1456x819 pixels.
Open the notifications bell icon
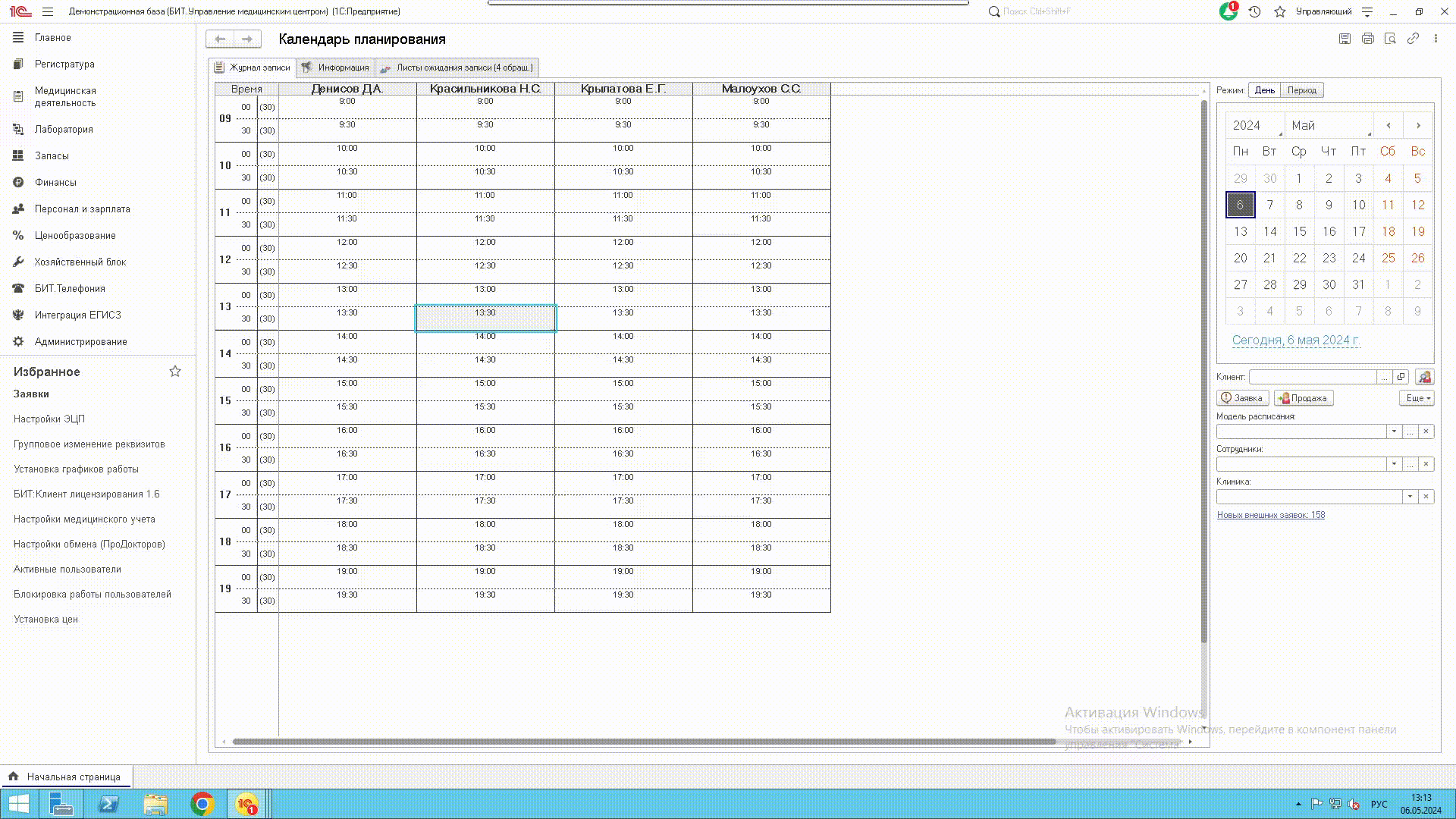coord(1228,11)
